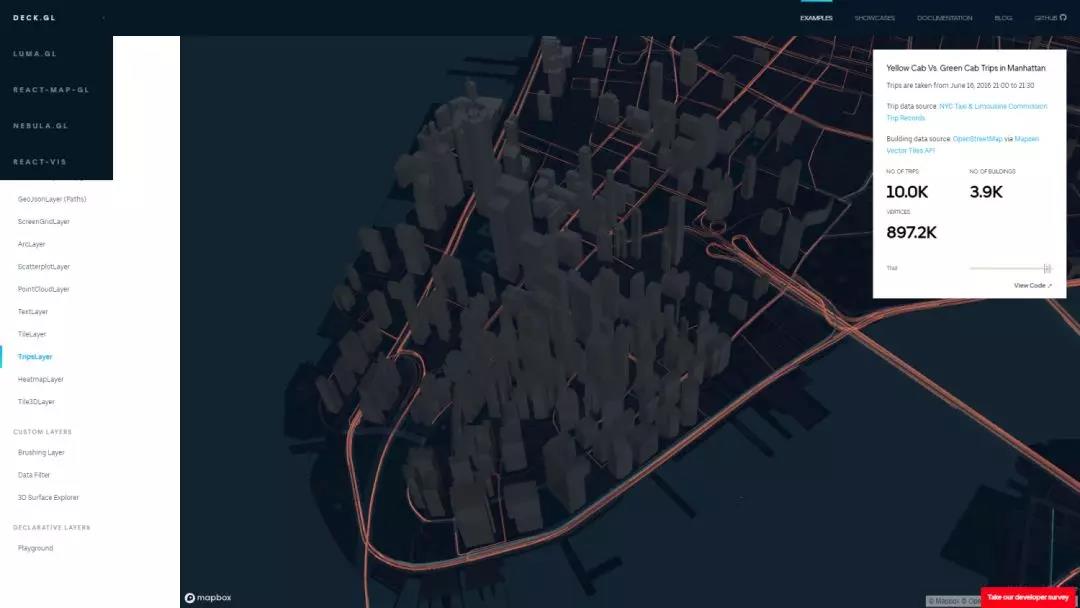Click the DECK.GL site title
The width and height of the screenshot is (1080, 608).
(x=34, y=18)
